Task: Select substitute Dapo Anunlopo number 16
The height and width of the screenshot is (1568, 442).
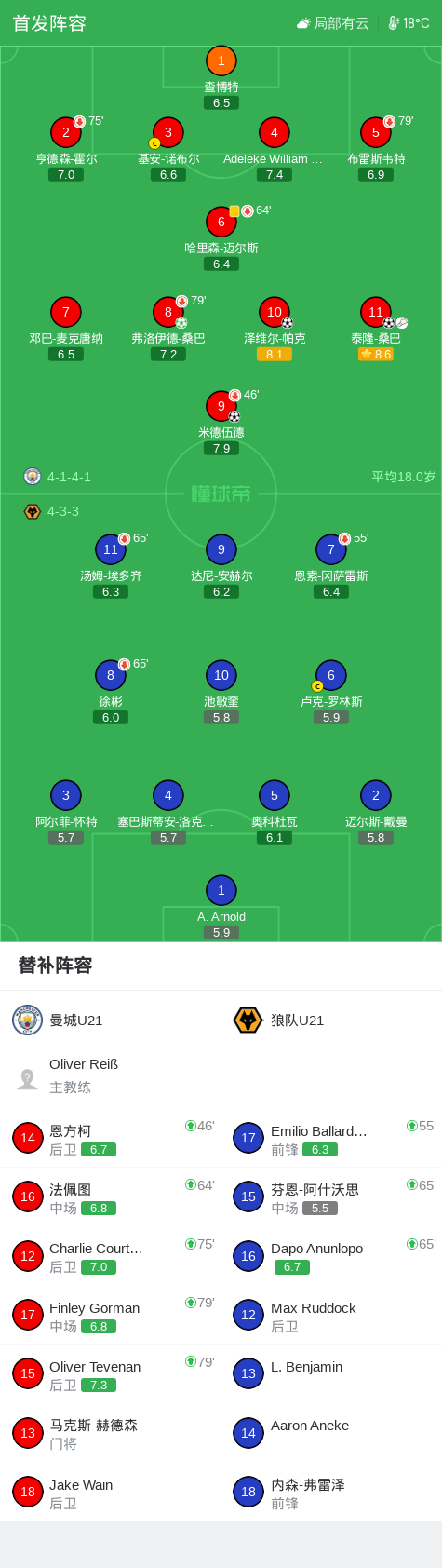Action: coord(331,1256)
